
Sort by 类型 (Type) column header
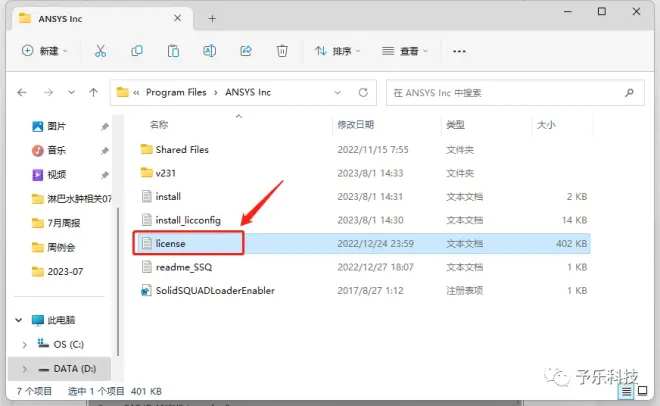tap(455, 125)
